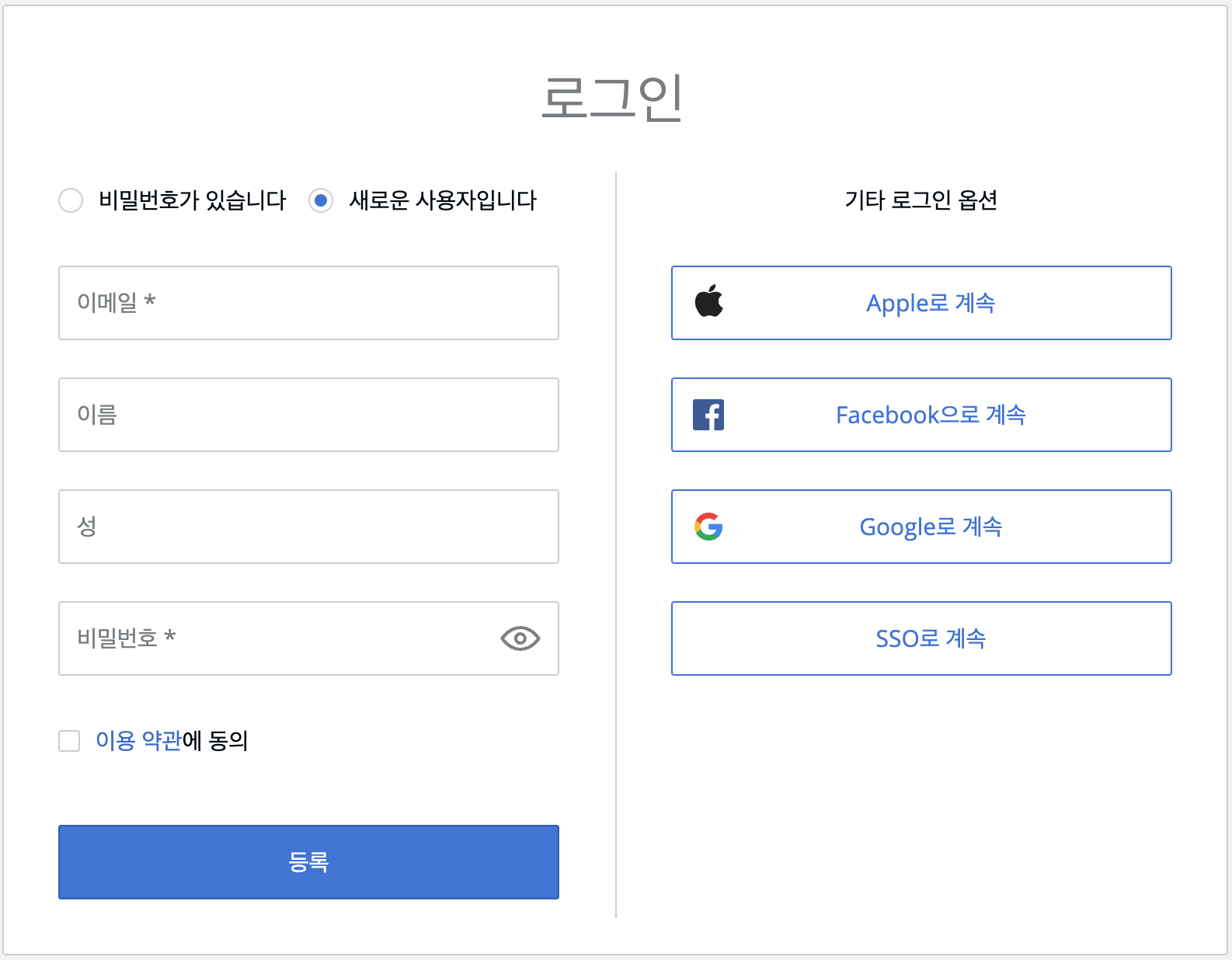
Task: Click the Google logo icon
Action: 708,527
